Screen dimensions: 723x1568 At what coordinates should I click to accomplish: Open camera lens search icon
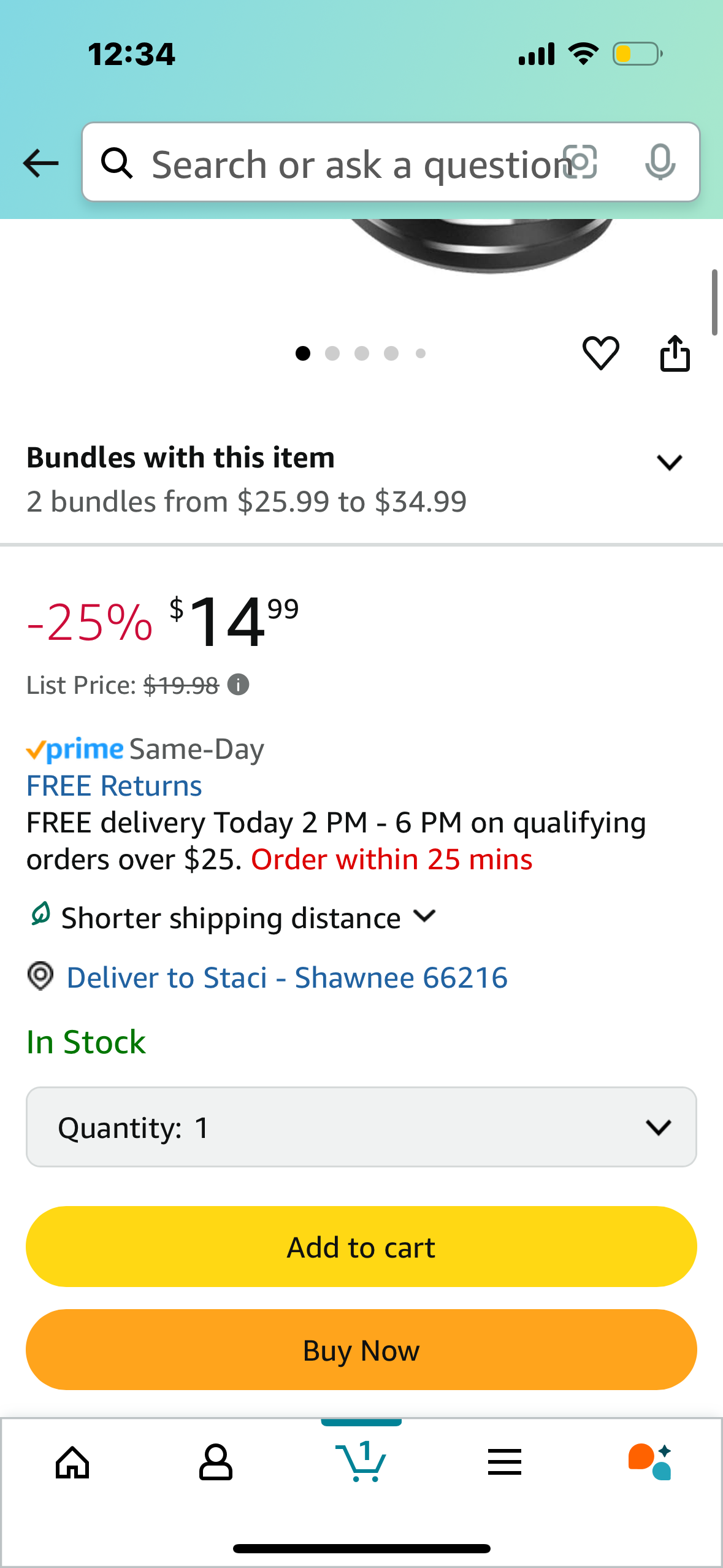coord(580,163)
